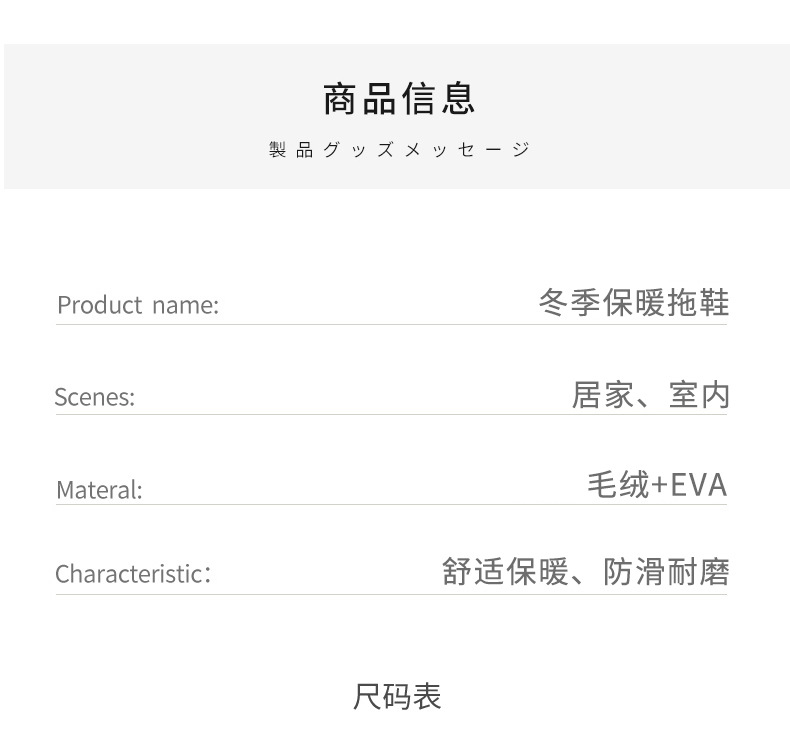Click the "Product name:" label
Viewport: 790px width, 746px height.
[137, 305]
